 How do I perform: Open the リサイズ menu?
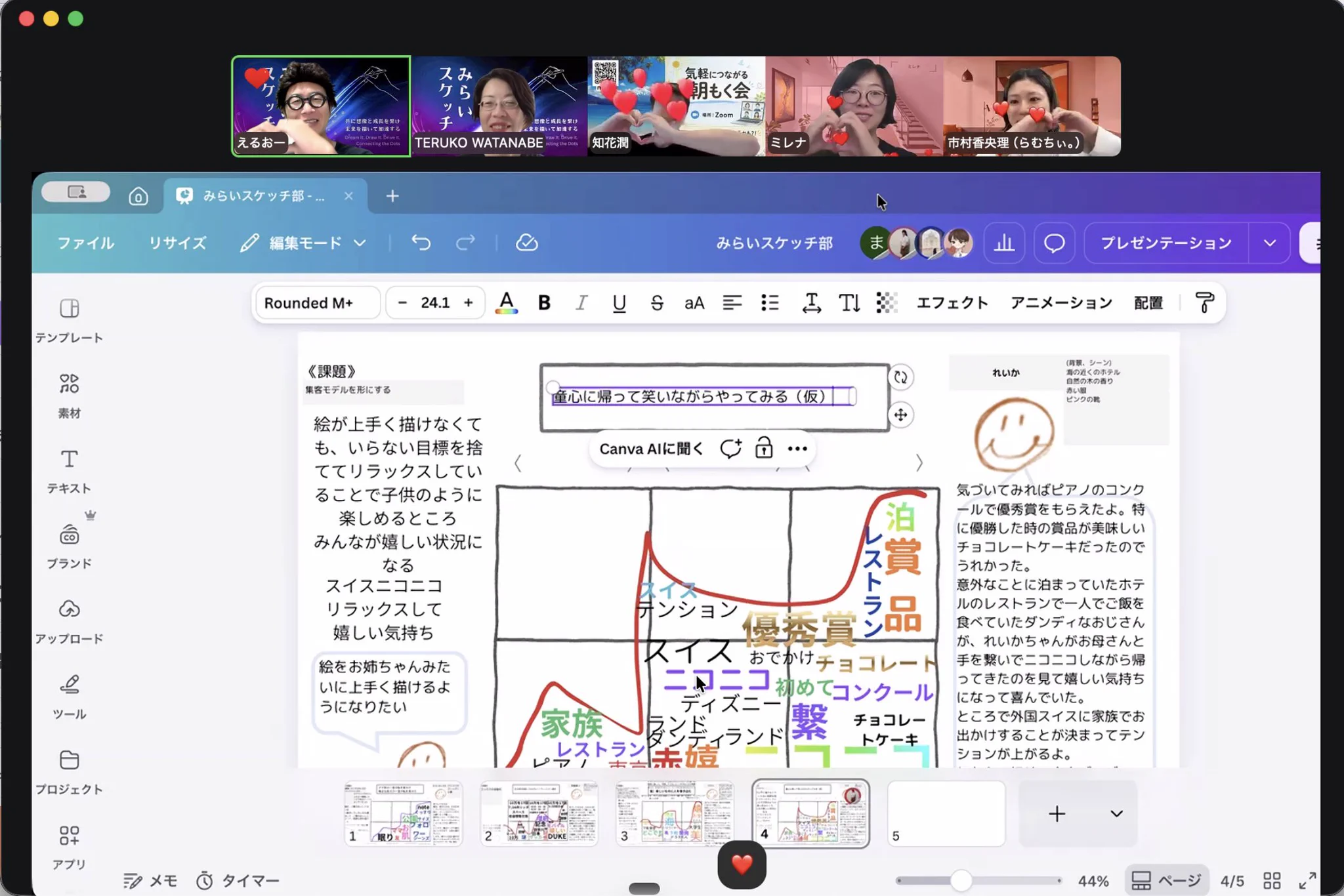tap(177, 243)
